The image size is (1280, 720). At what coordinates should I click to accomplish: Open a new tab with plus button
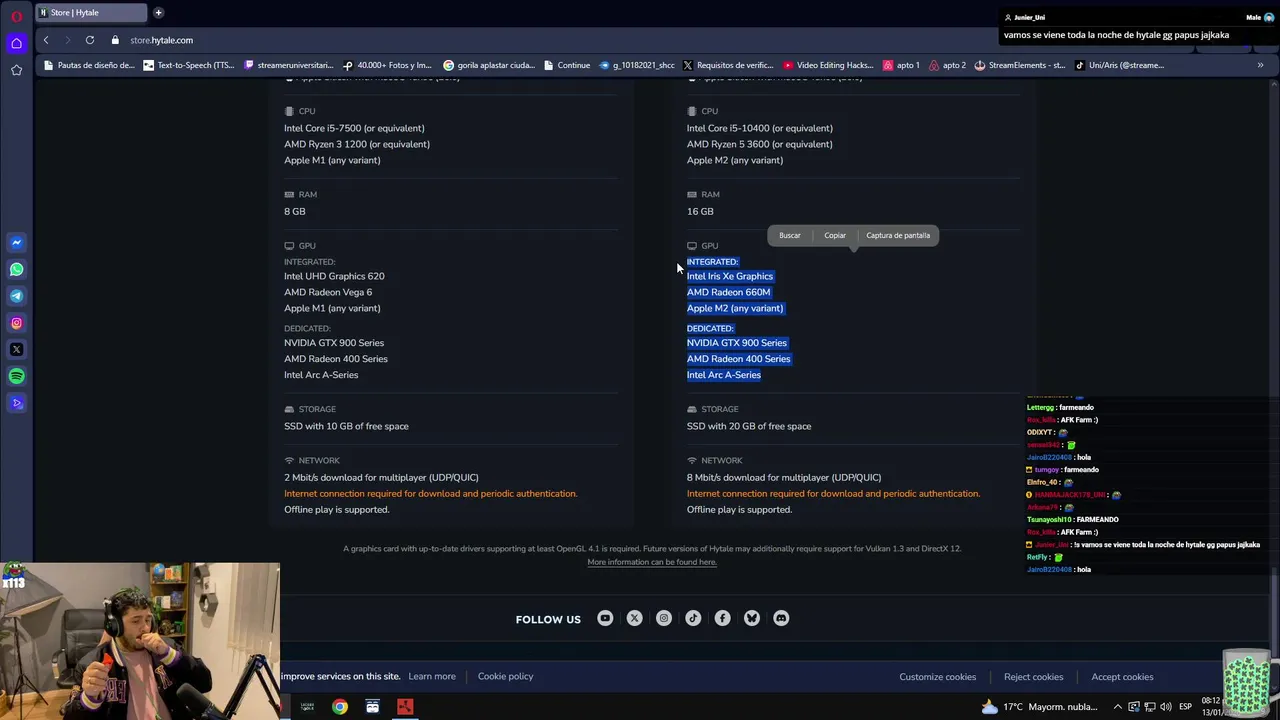point(158,13)
